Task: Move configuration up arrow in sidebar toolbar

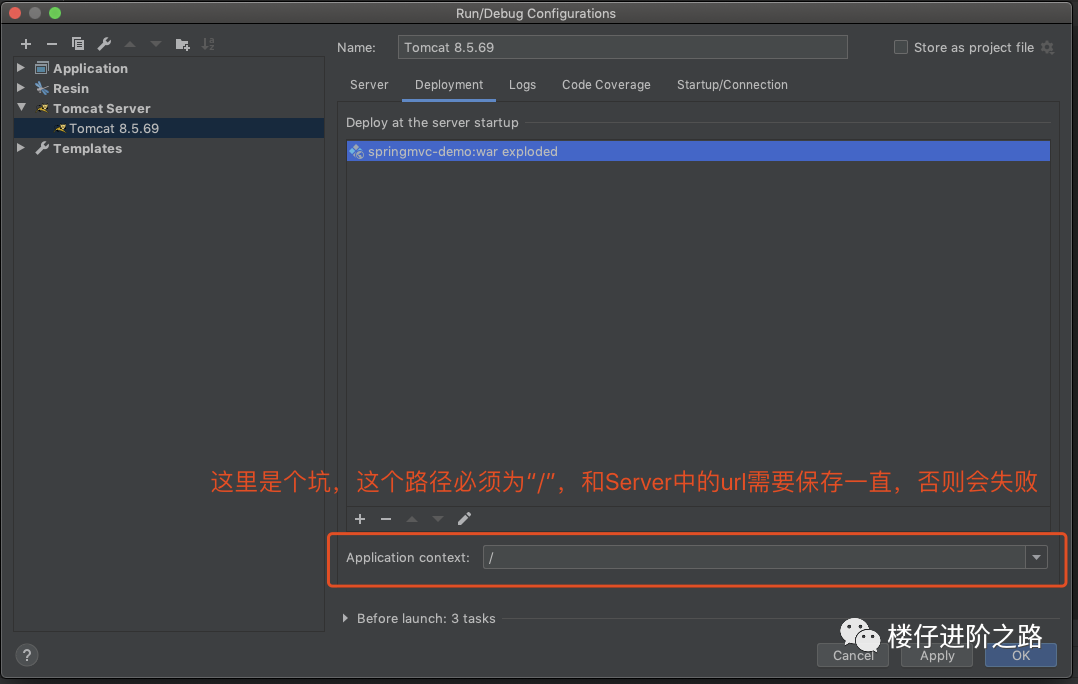Action: point(130,44)
